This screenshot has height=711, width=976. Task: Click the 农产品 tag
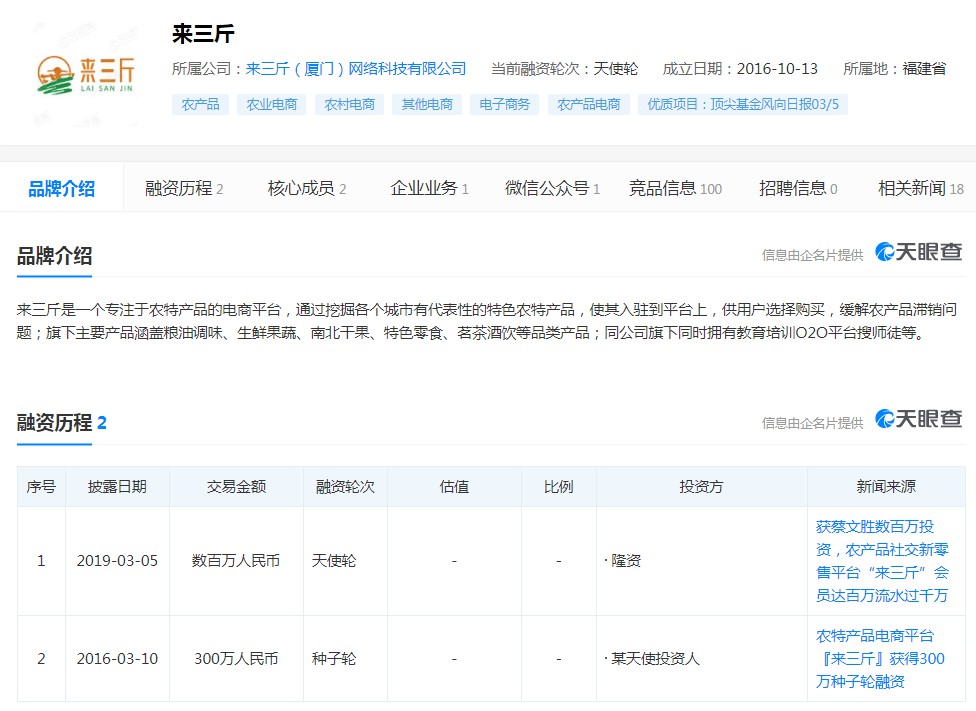point(201,104)
